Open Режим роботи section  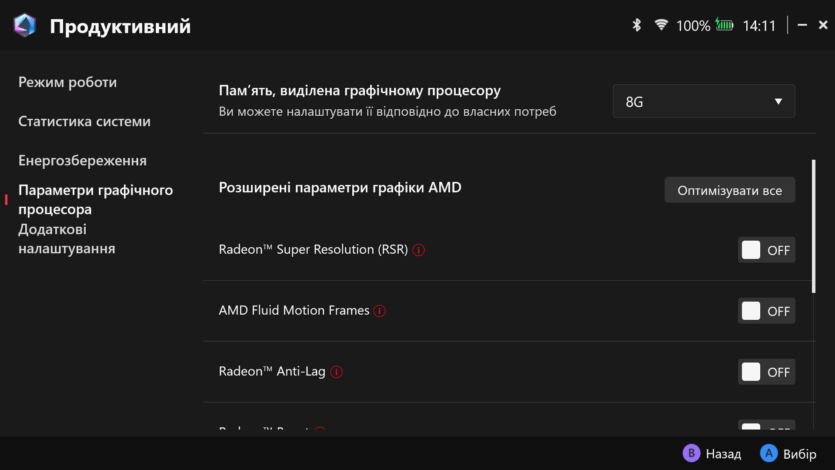67,82
